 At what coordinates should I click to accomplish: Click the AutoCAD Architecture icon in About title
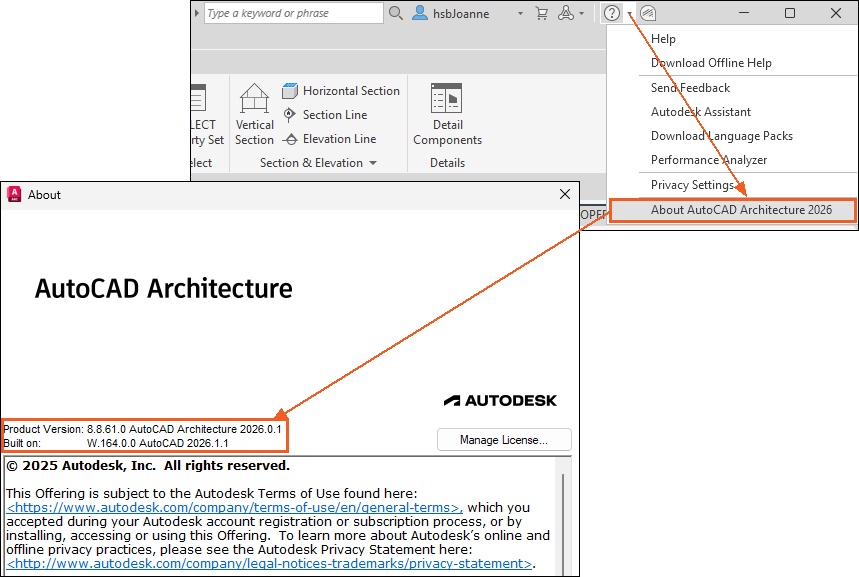14,195
